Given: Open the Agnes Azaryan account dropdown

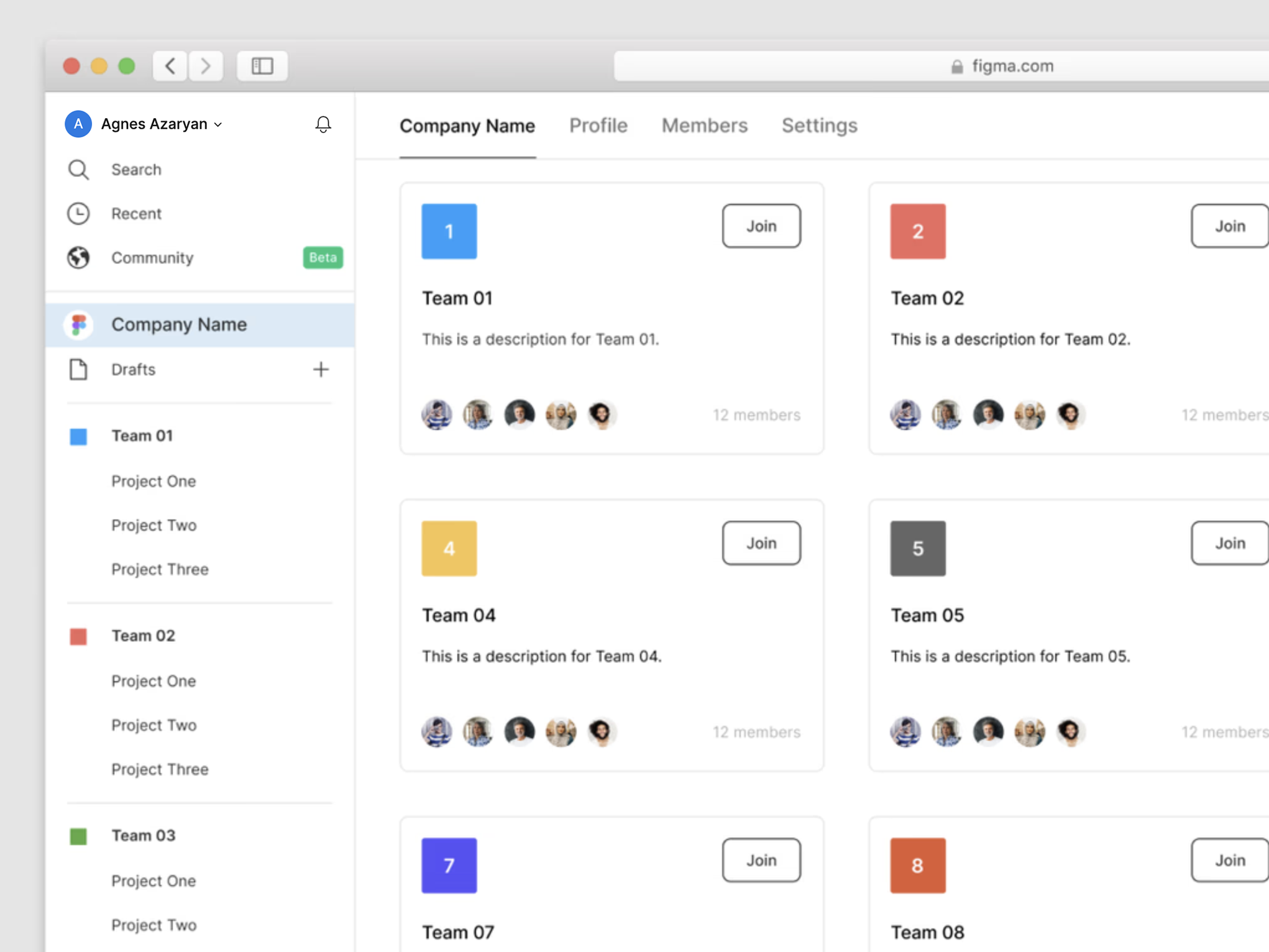Looking at the screenshot, I should pos(161,124).
